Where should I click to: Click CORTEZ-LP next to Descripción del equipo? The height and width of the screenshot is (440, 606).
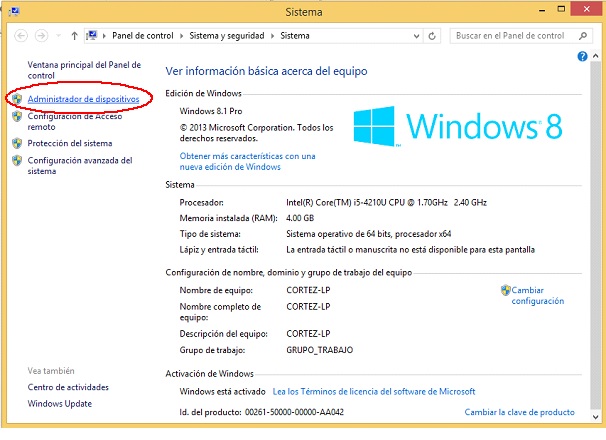tap(308, 334)
